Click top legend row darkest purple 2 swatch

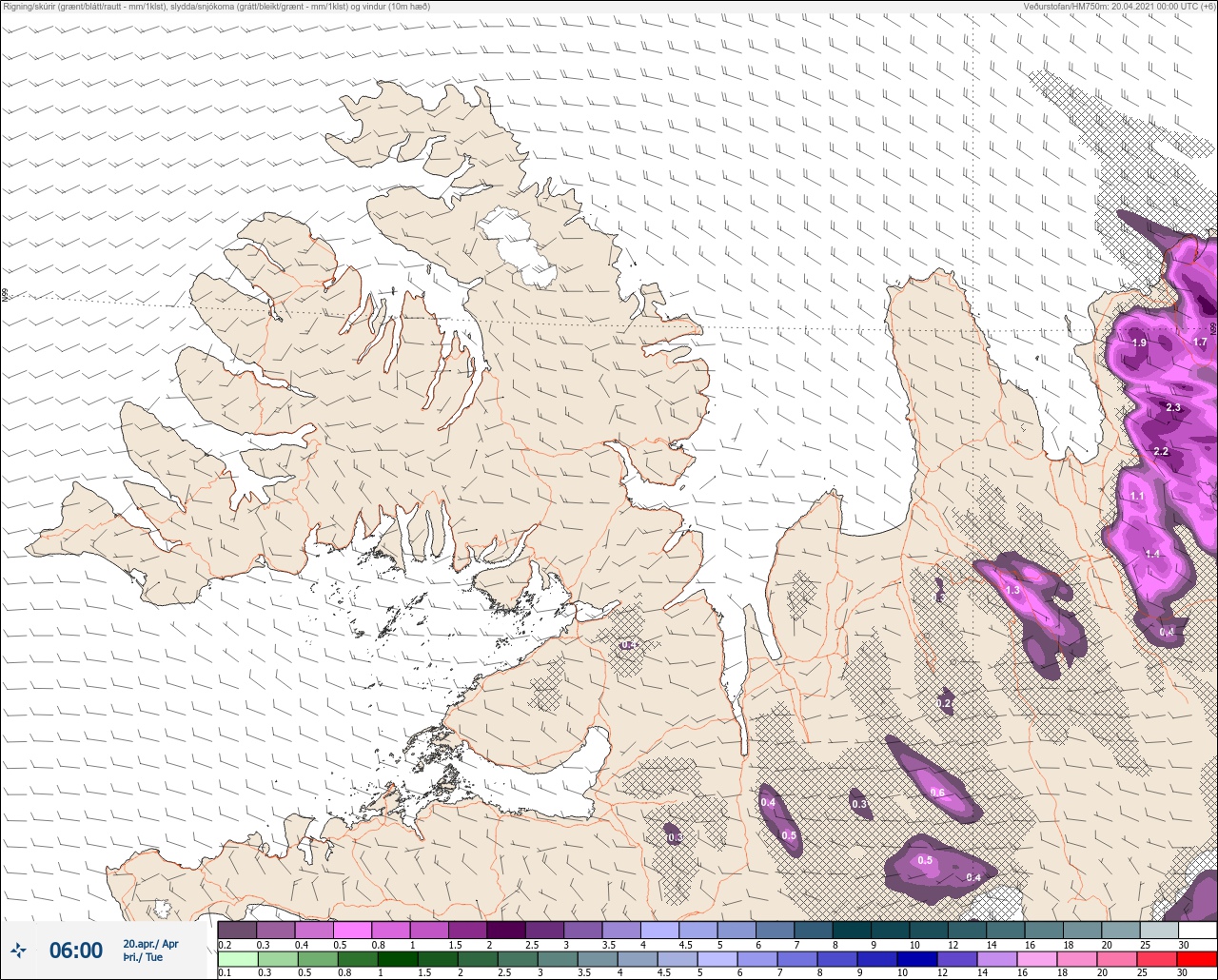(x=505, y=930)
